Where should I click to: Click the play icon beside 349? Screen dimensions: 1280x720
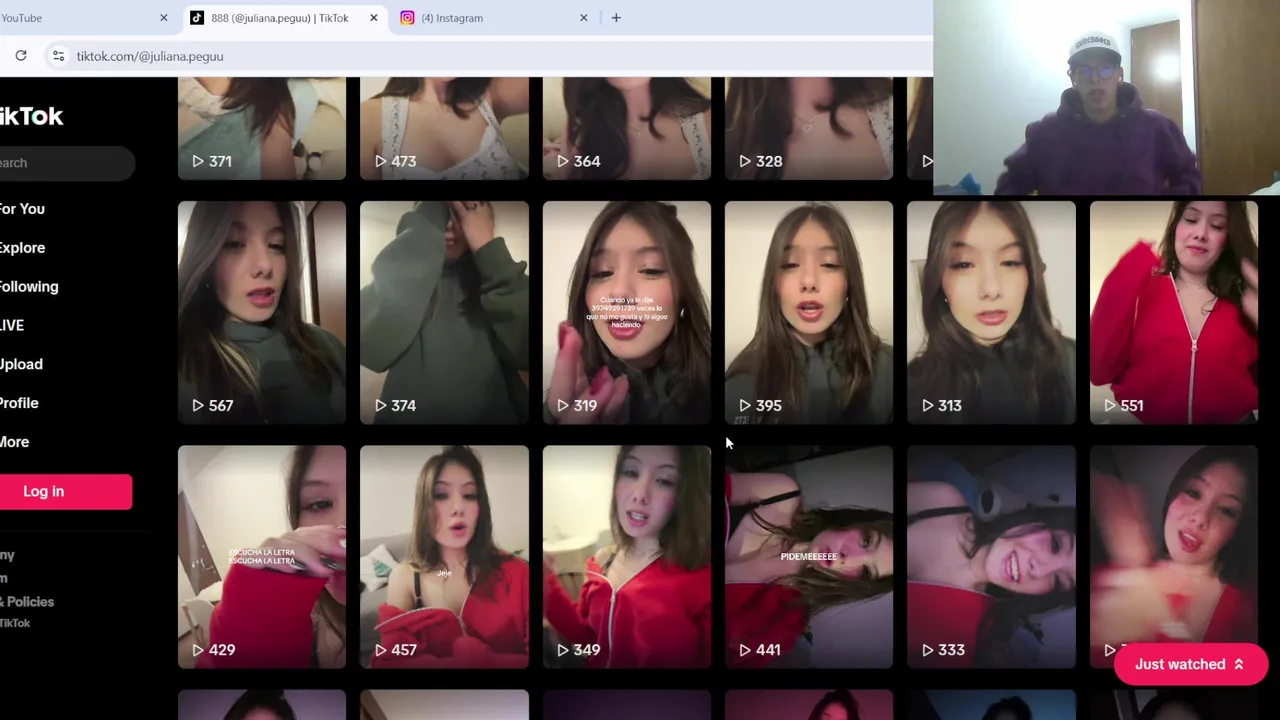[563, 650]
